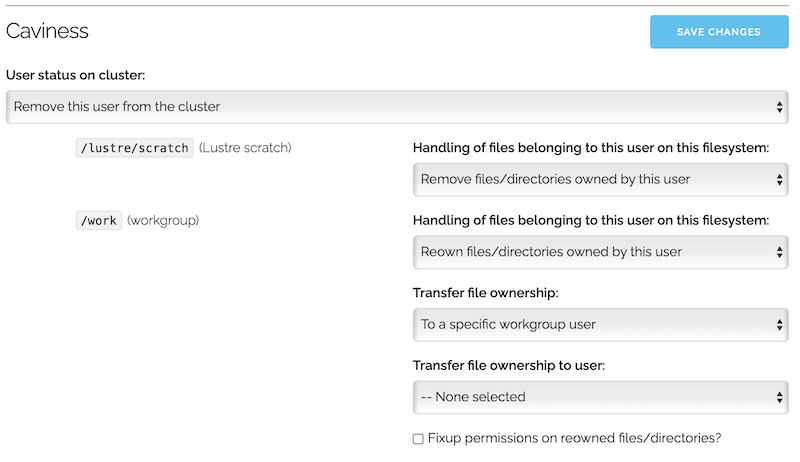Click the handling label above 'Remove files/directories' dropdown
The width and height of the screenshot is (800, 462).
pos(590,148)
